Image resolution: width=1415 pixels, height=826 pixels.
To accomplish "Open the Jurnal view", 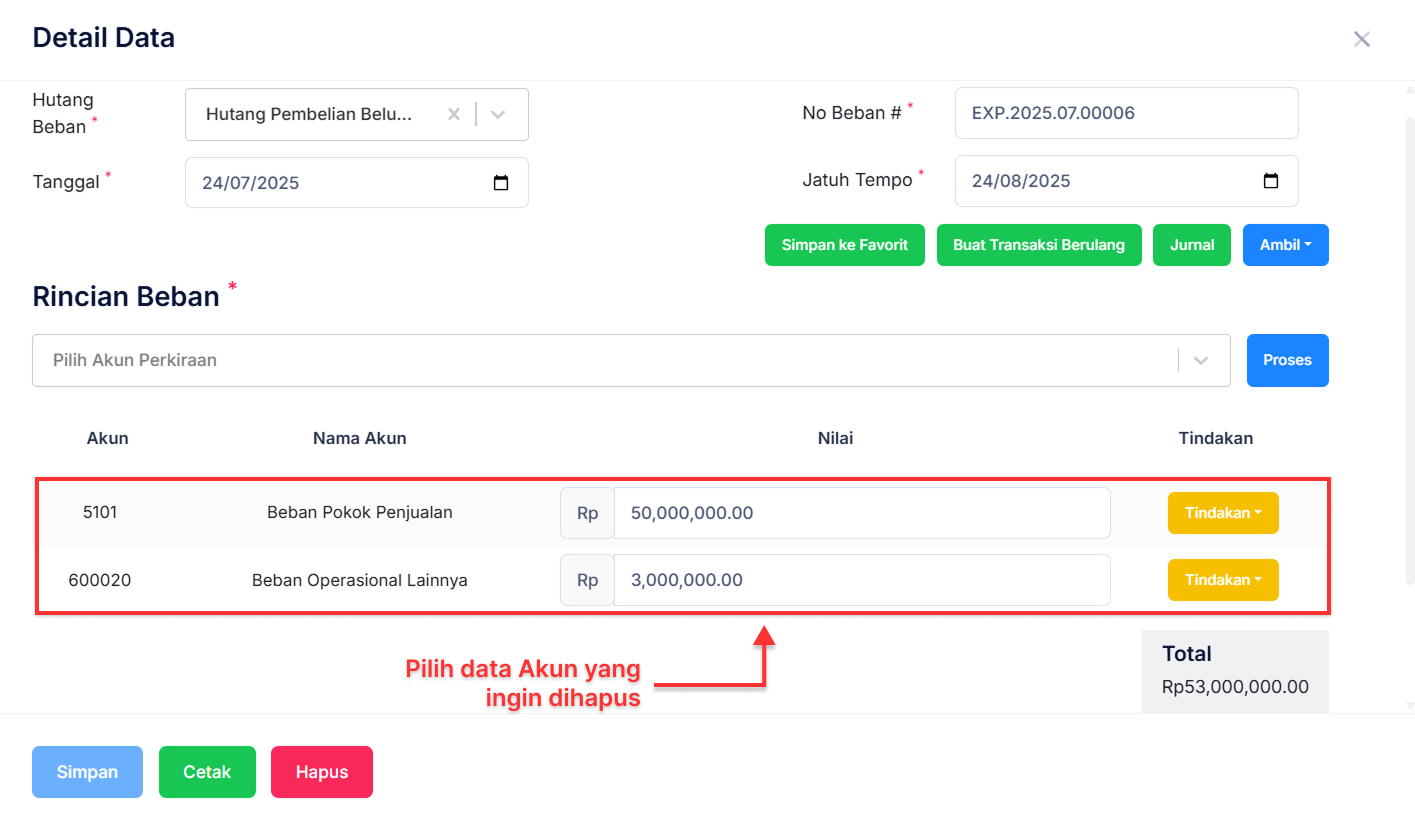I will (1191, 244).
